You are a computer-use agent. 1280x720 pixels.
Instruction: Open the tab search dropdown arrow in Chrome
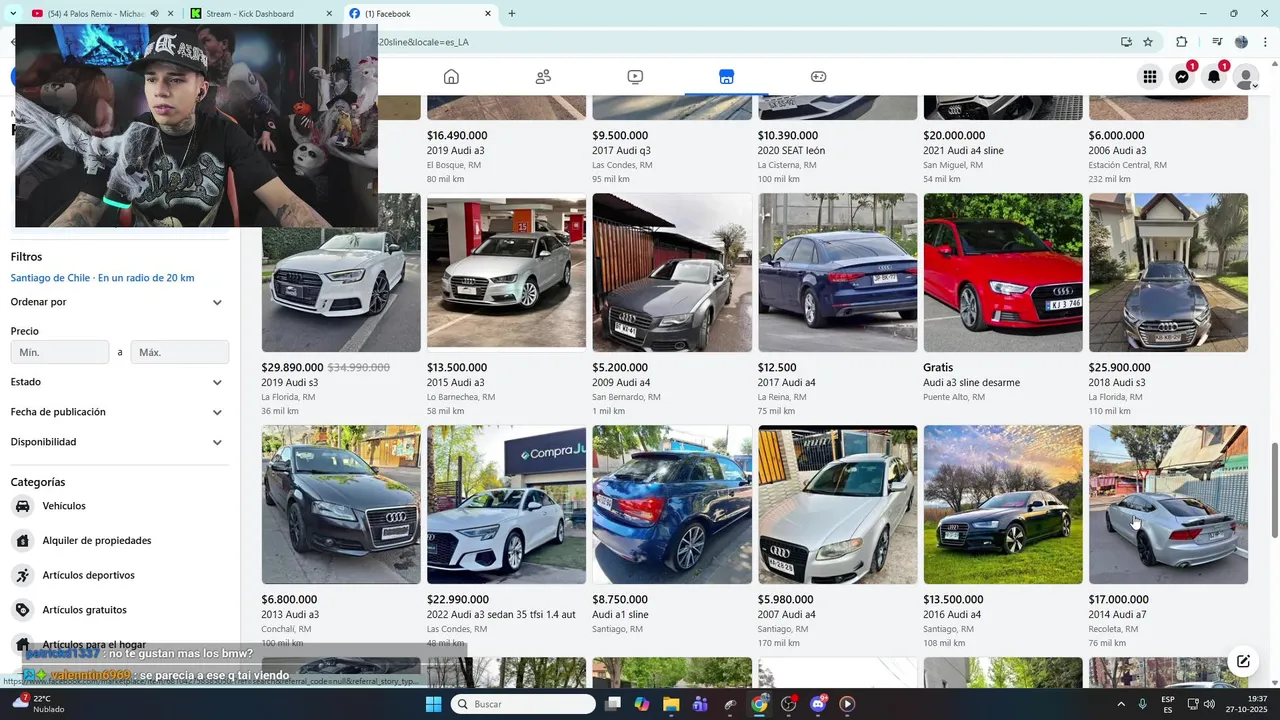pos(12,13)
